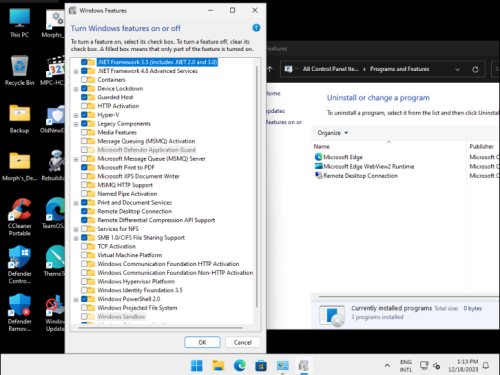Expand the Hyper-V tree node
The height and width of the screenshot is (375, 500).
(76, 115)
